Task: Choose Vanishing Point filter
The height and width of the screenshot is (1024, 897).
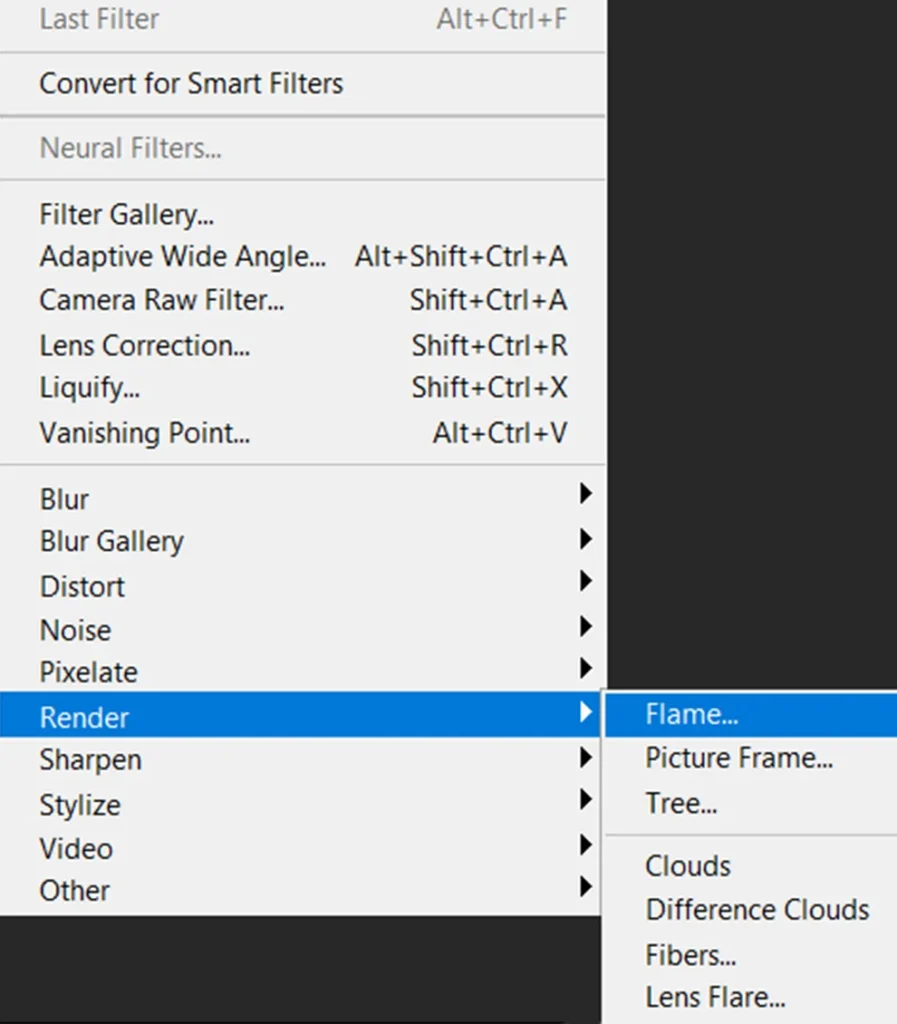Action: click(x=145, y=433)
